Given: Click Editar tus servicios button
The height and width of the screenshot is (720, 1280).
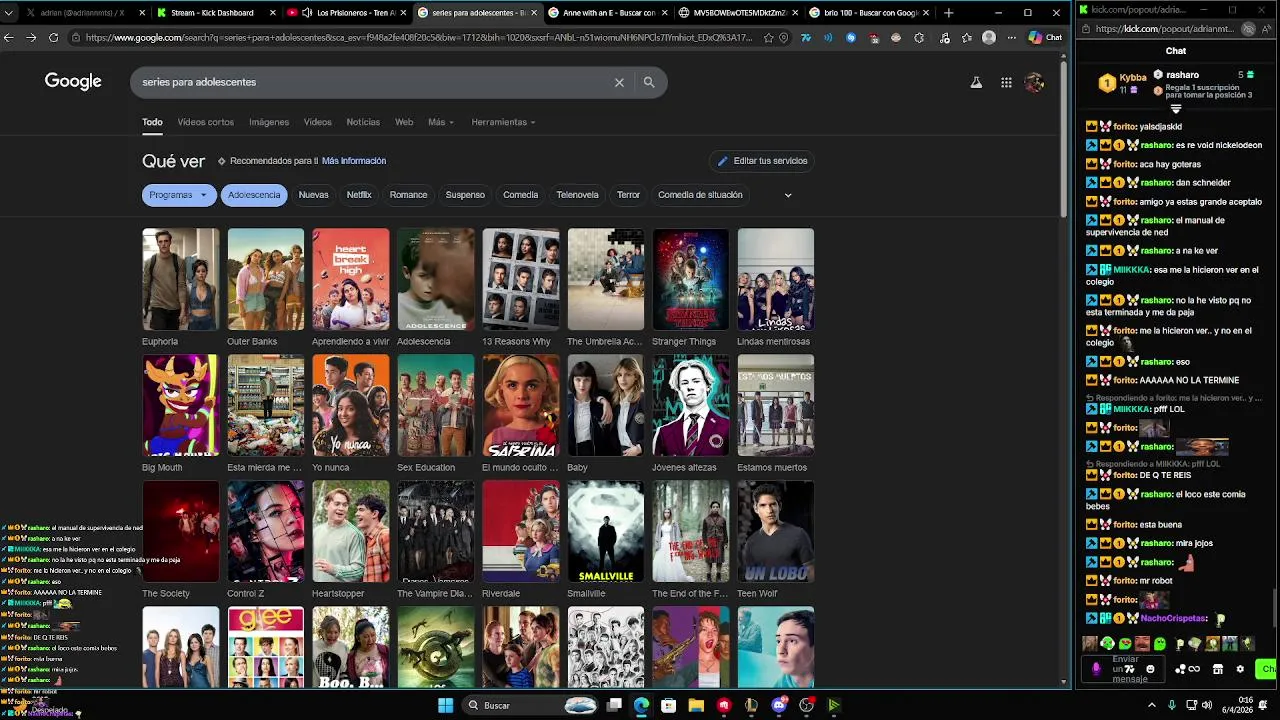Looking at the screenshot, I should 762,161.
